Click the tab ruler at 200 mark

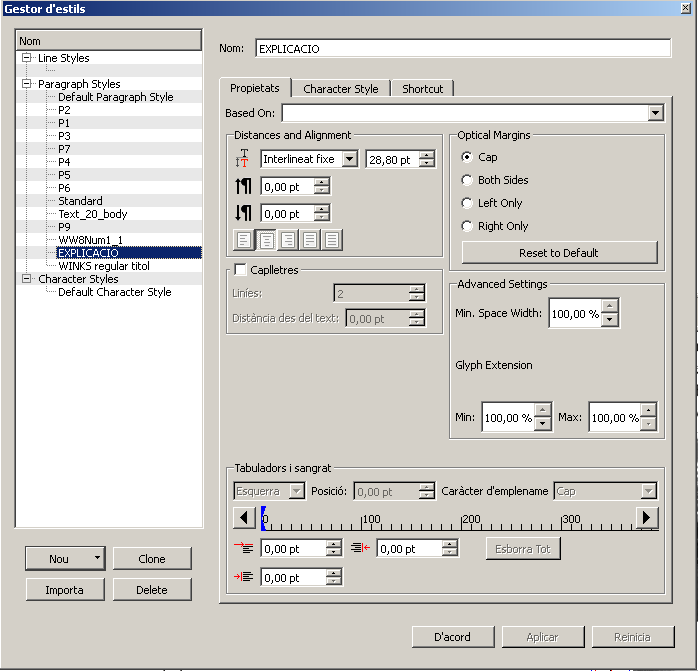[462, 522]
